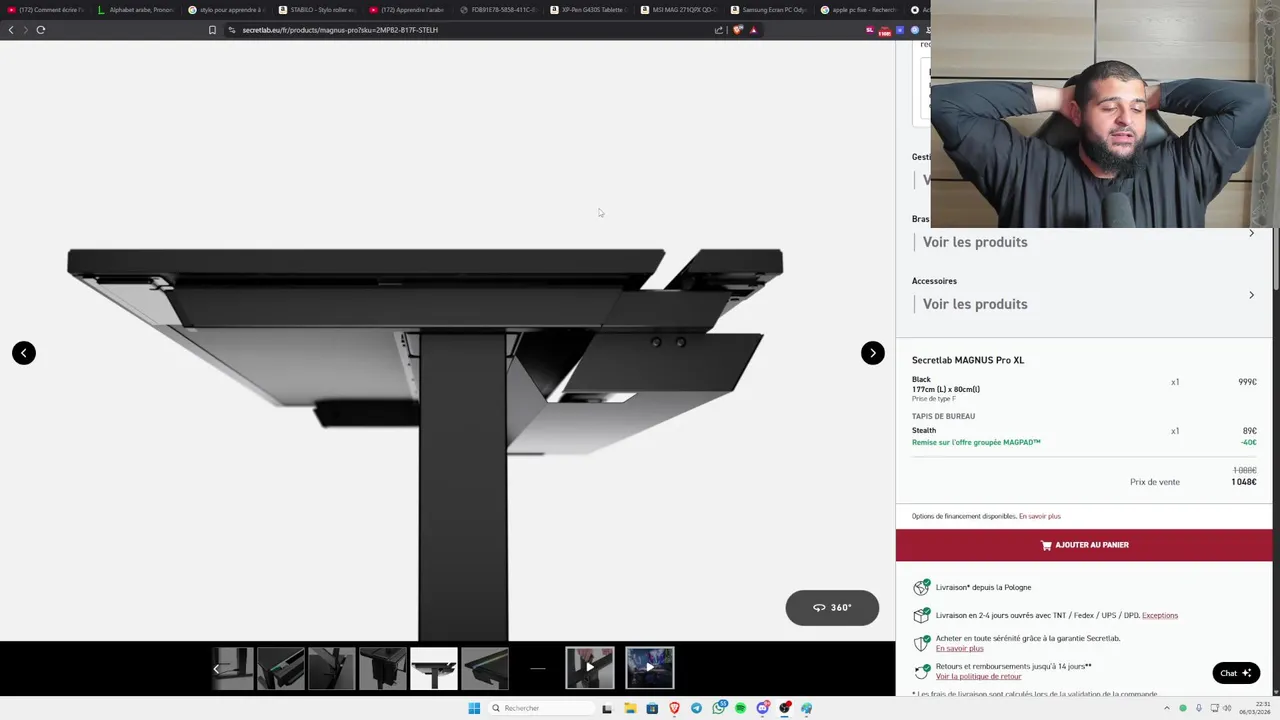The height and width of the screenshot is (720, 1280).
Task: Click the address bar URL
Action: (340, 30)
